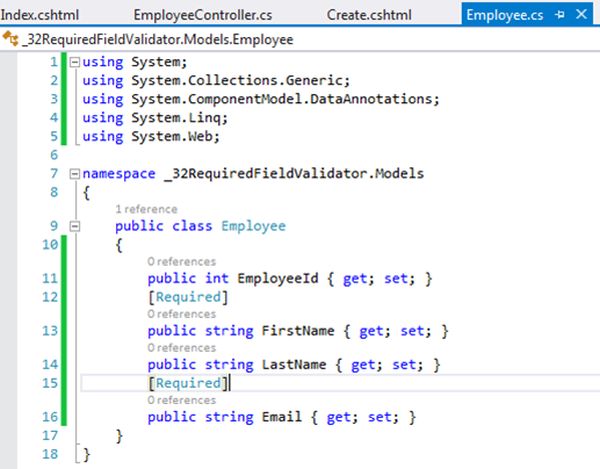Switch to the Index.cshtml tab

(x=40, y=15)
